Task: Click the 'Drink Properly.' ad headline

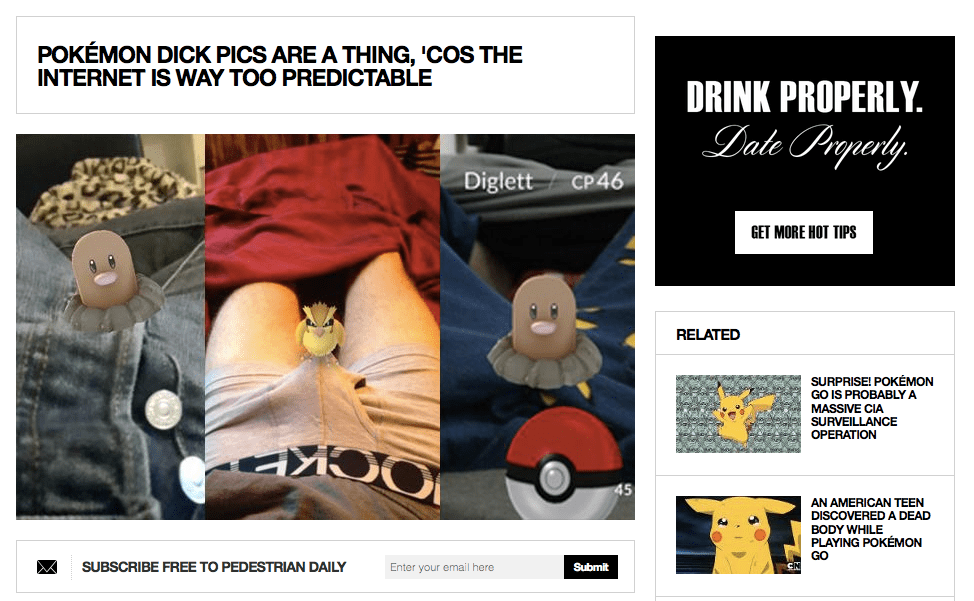Action: pyautogui.click(x=804, y=97)
